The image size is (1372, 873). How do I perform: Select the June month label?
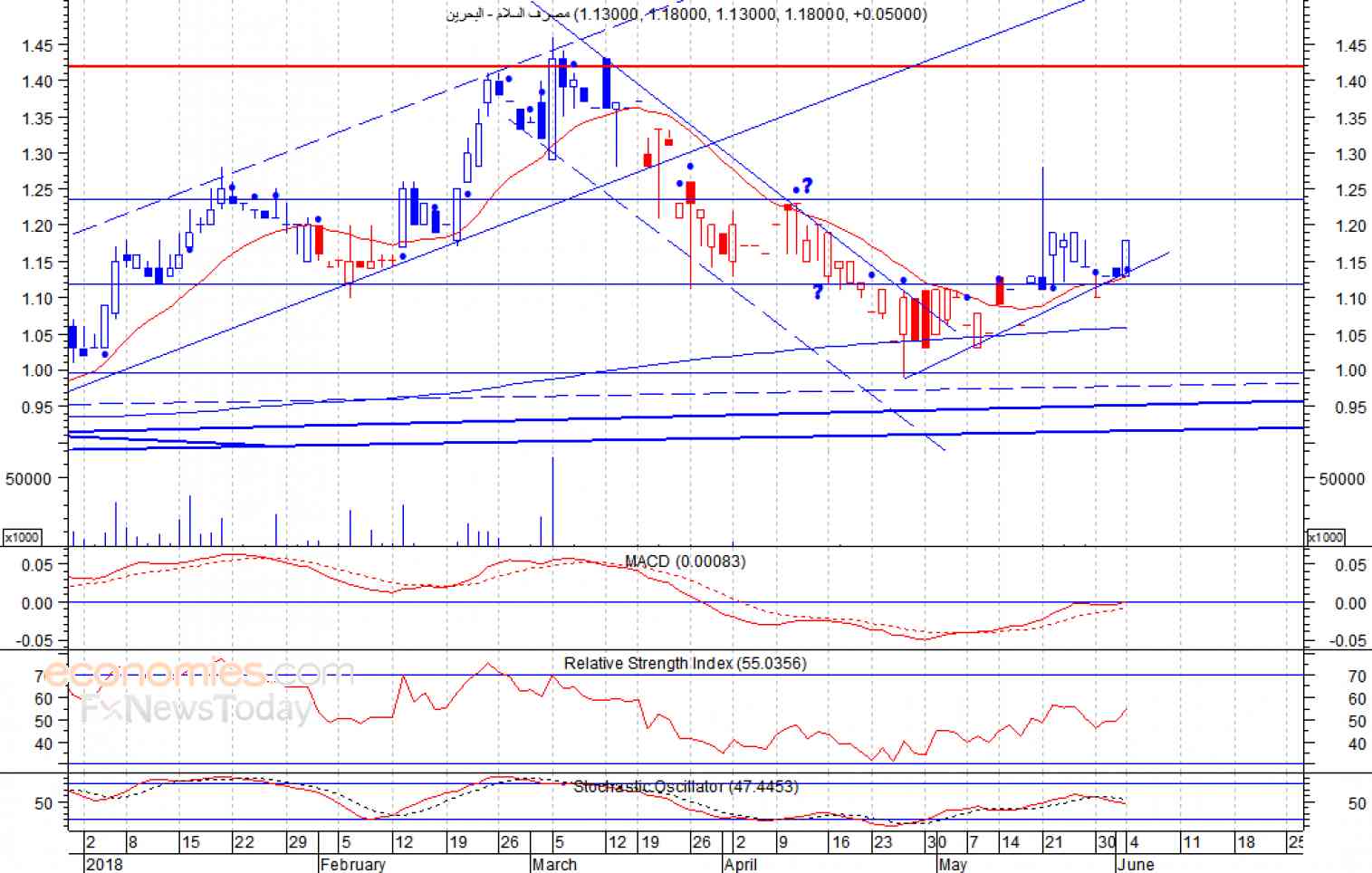pos(1136,864)
